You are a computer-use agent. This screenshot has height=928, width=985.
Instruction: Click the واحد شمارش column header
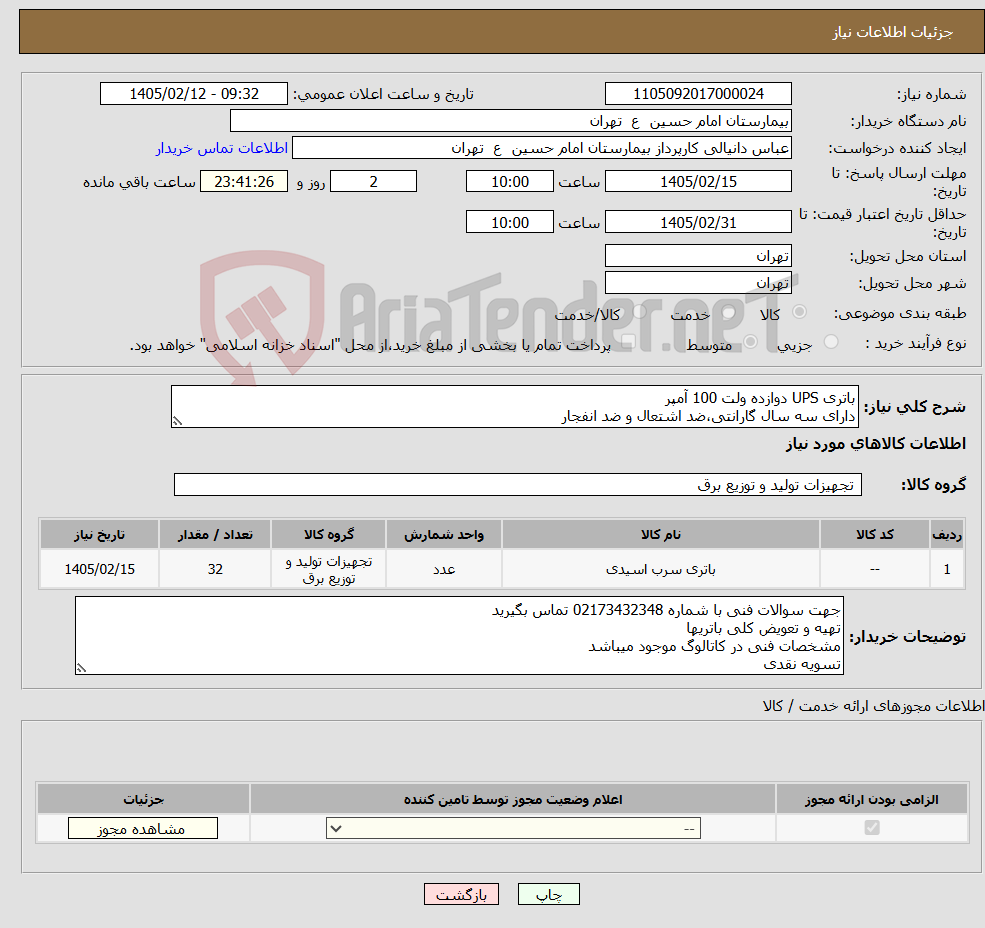coord(444,535)
